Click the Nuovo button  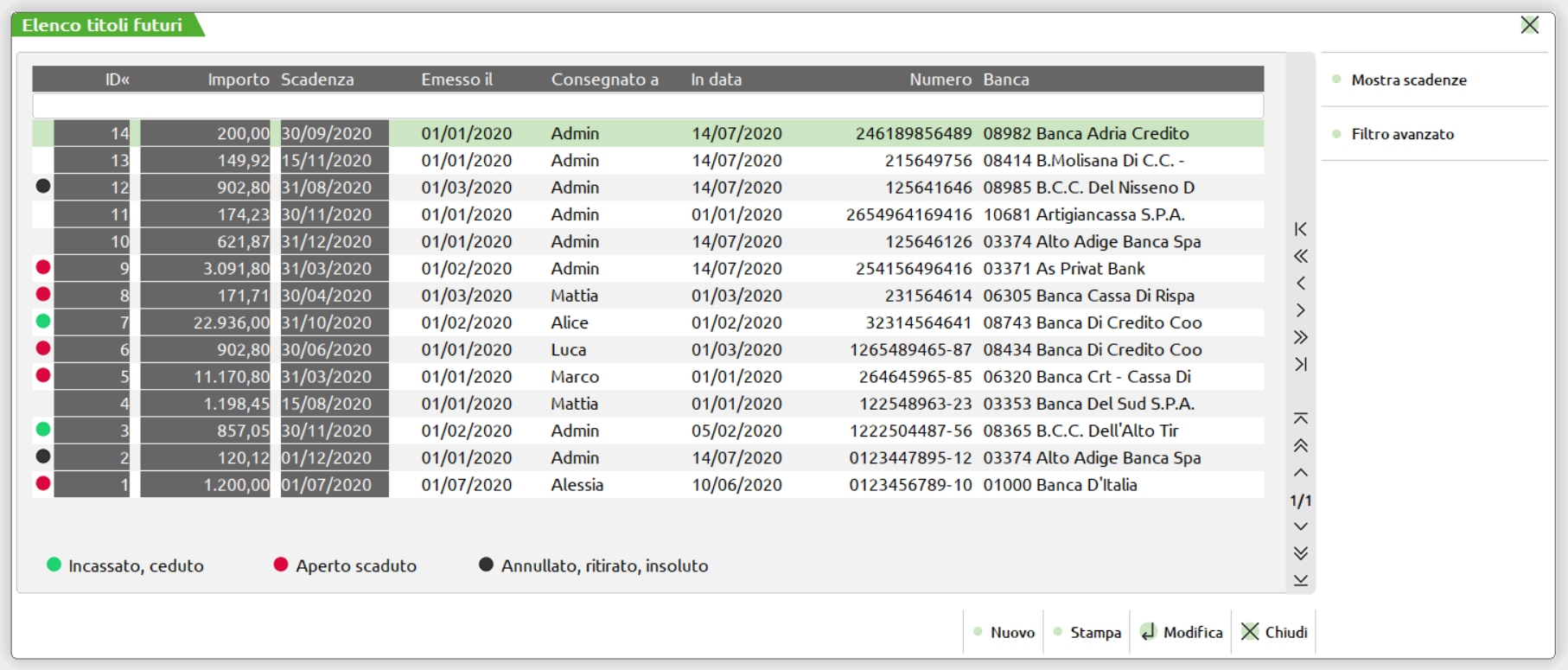(1004, 632)
